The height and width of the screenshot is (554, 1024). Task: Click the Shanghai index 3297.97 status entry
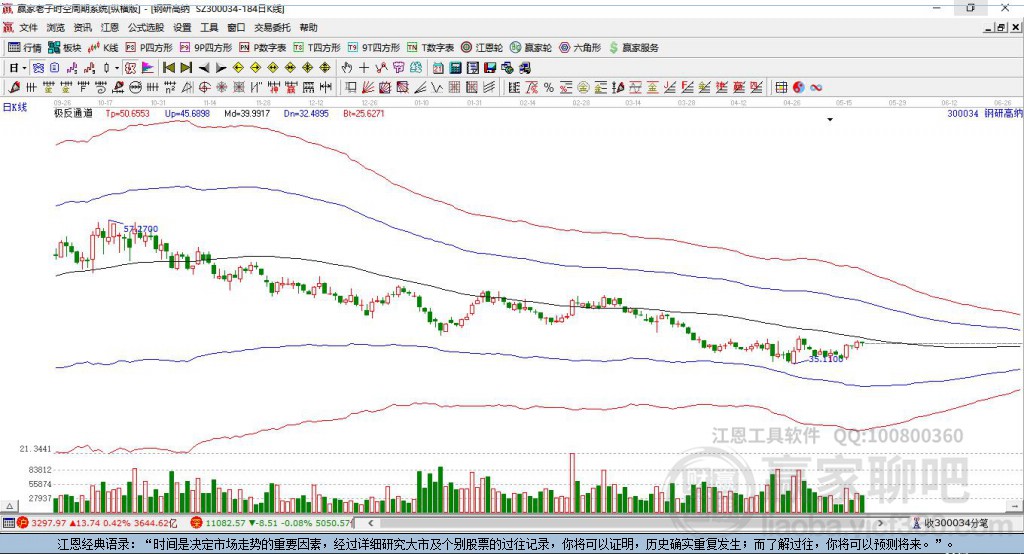97,523
